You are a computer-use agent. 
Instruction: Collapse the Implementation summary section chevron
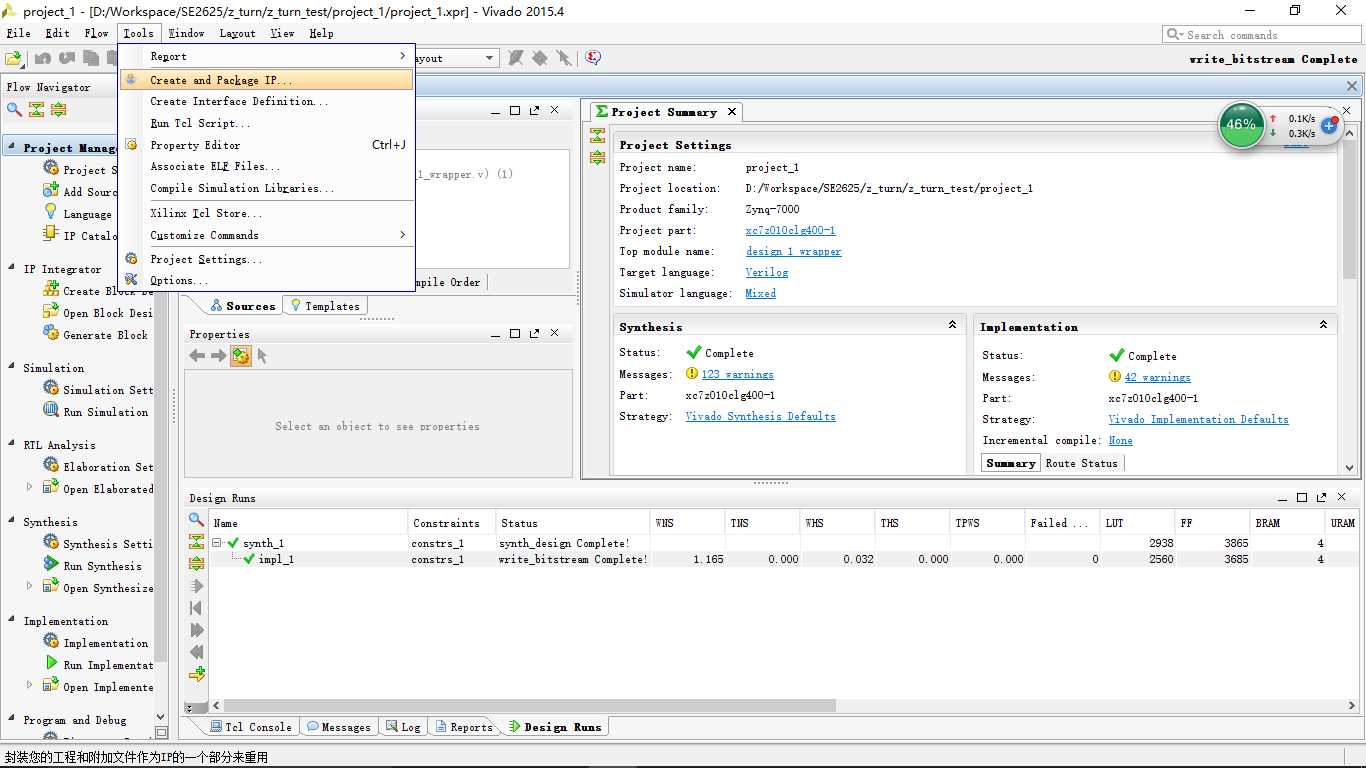pos(1323,325)
